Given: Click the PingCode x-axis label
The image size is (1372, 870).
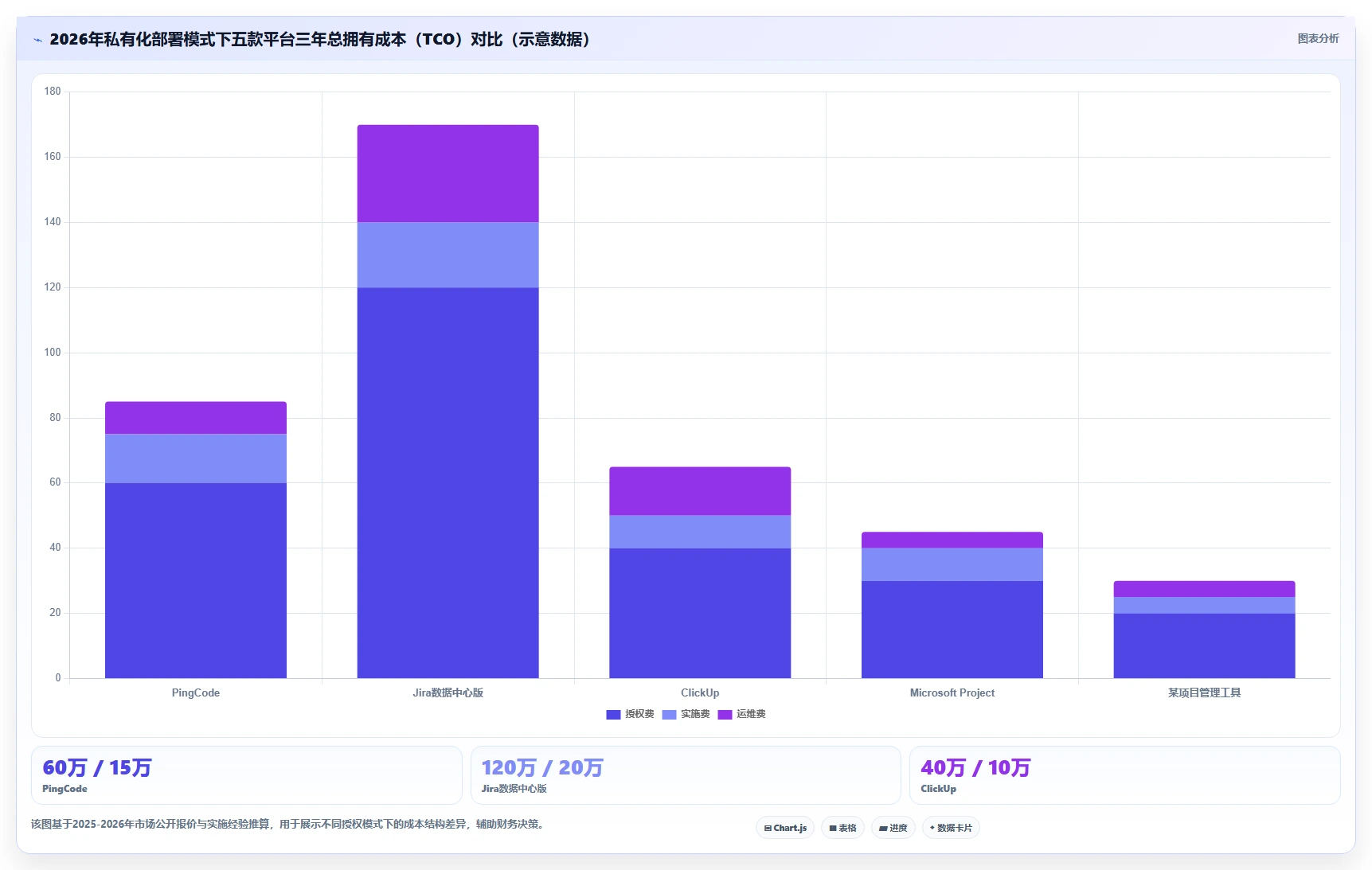Looking at the screenshot, I should pyautogui.click(x=196, y=692).
